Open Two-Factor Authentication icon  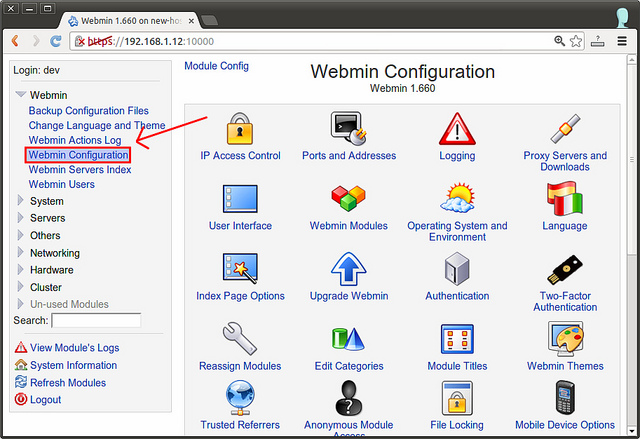click(x=565, y=269)
